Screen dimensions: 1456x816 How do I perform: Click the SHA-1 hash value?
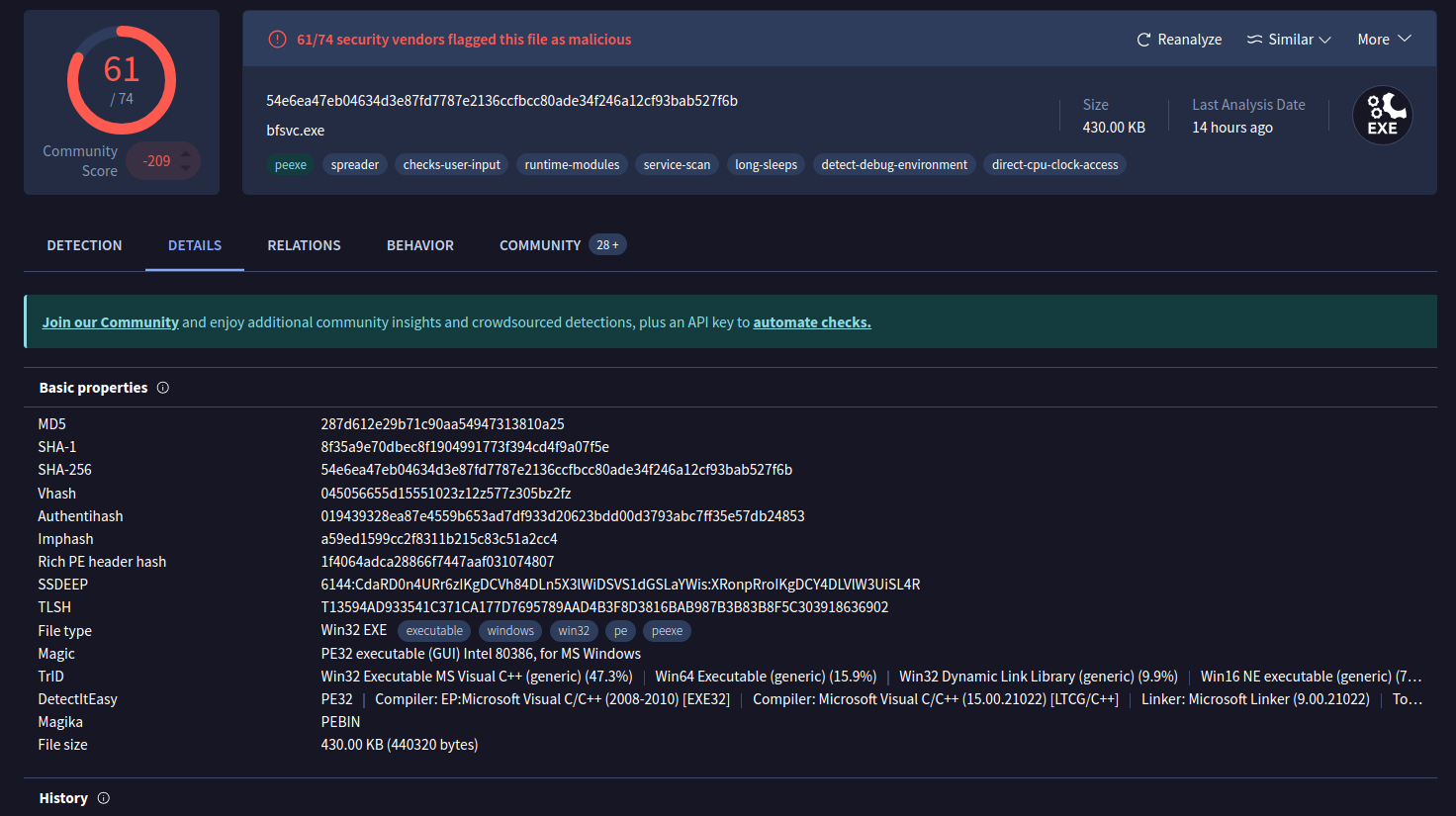(465, 447)
